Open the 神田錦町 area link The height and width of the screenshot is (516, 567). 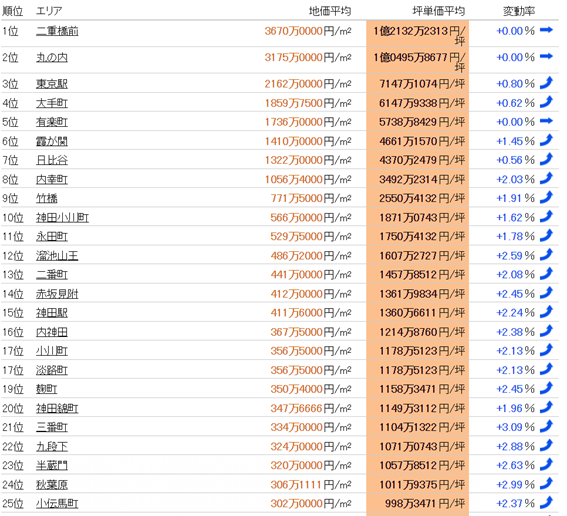click(x=57, y=408)
